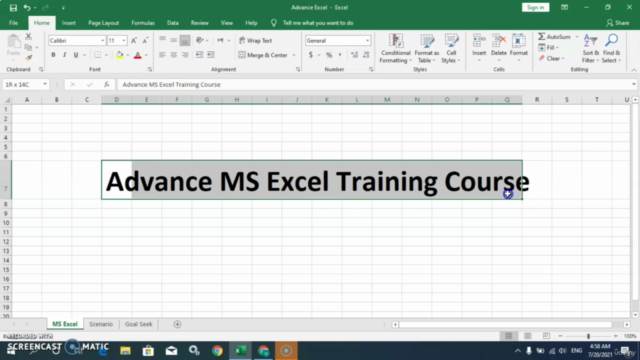This screenshot has height=360, width=640.
Task: Open the Name Box dropdown
Action: point(45,84)
